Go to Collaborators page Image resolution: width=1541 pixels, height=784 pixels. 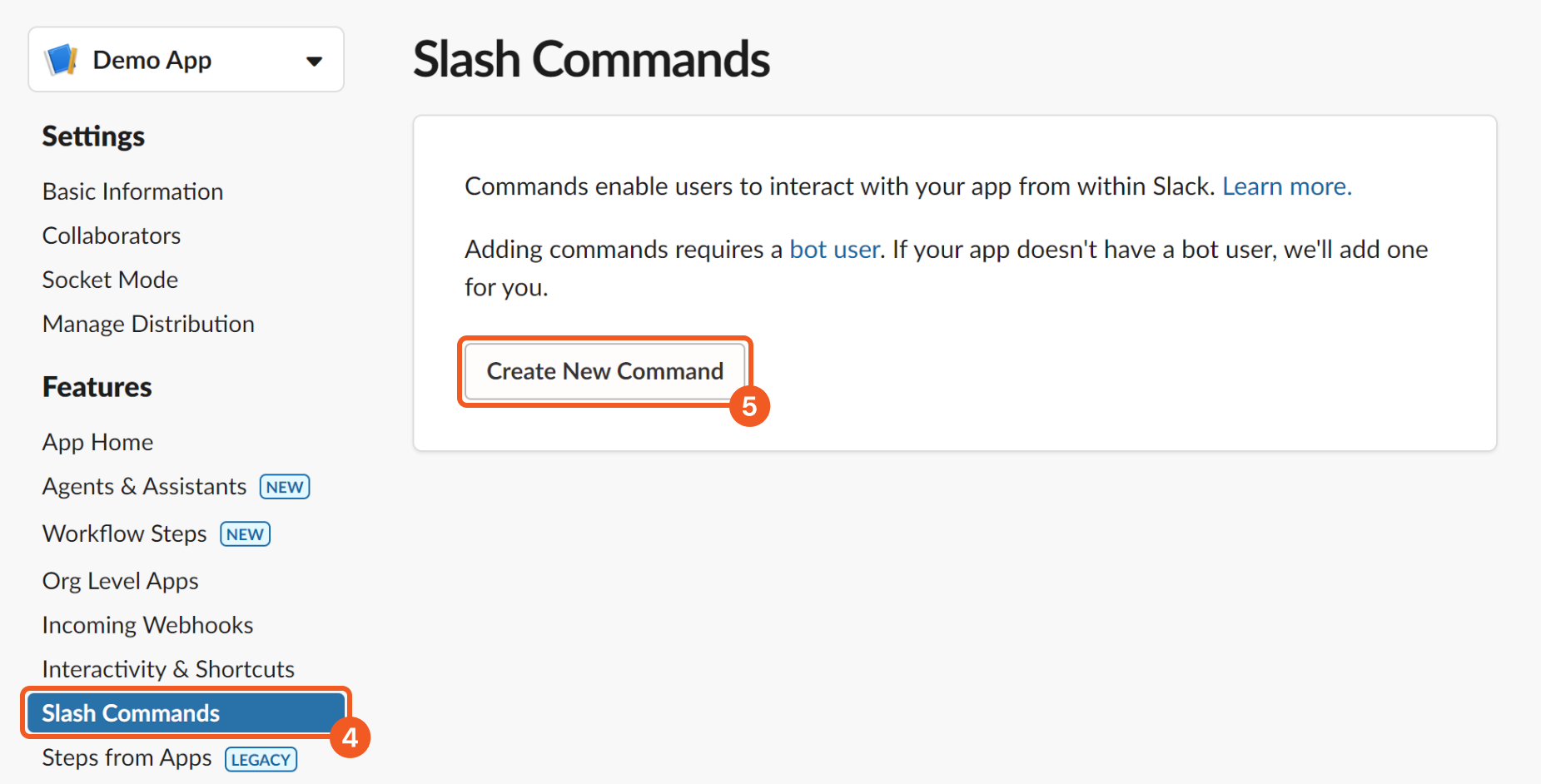[112, 236]
